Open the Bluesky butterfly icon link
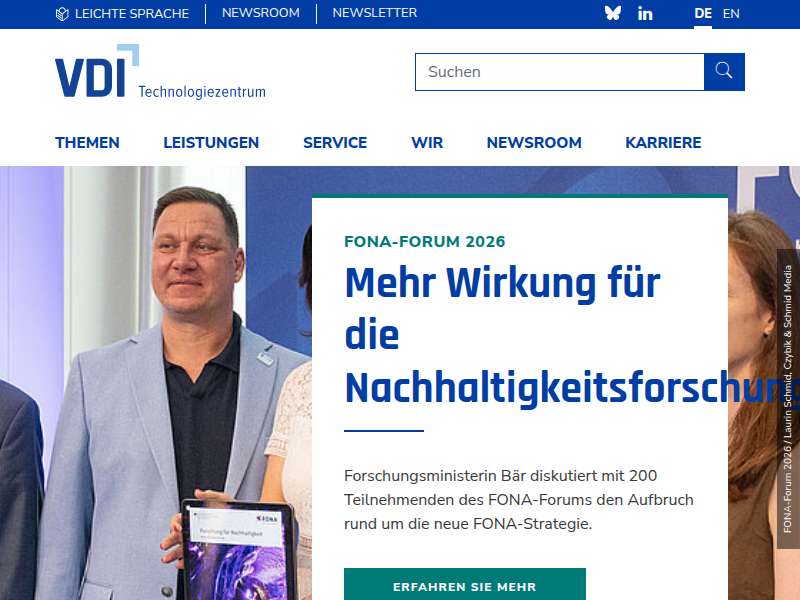The image size is (800, 600). click(613, 13)
